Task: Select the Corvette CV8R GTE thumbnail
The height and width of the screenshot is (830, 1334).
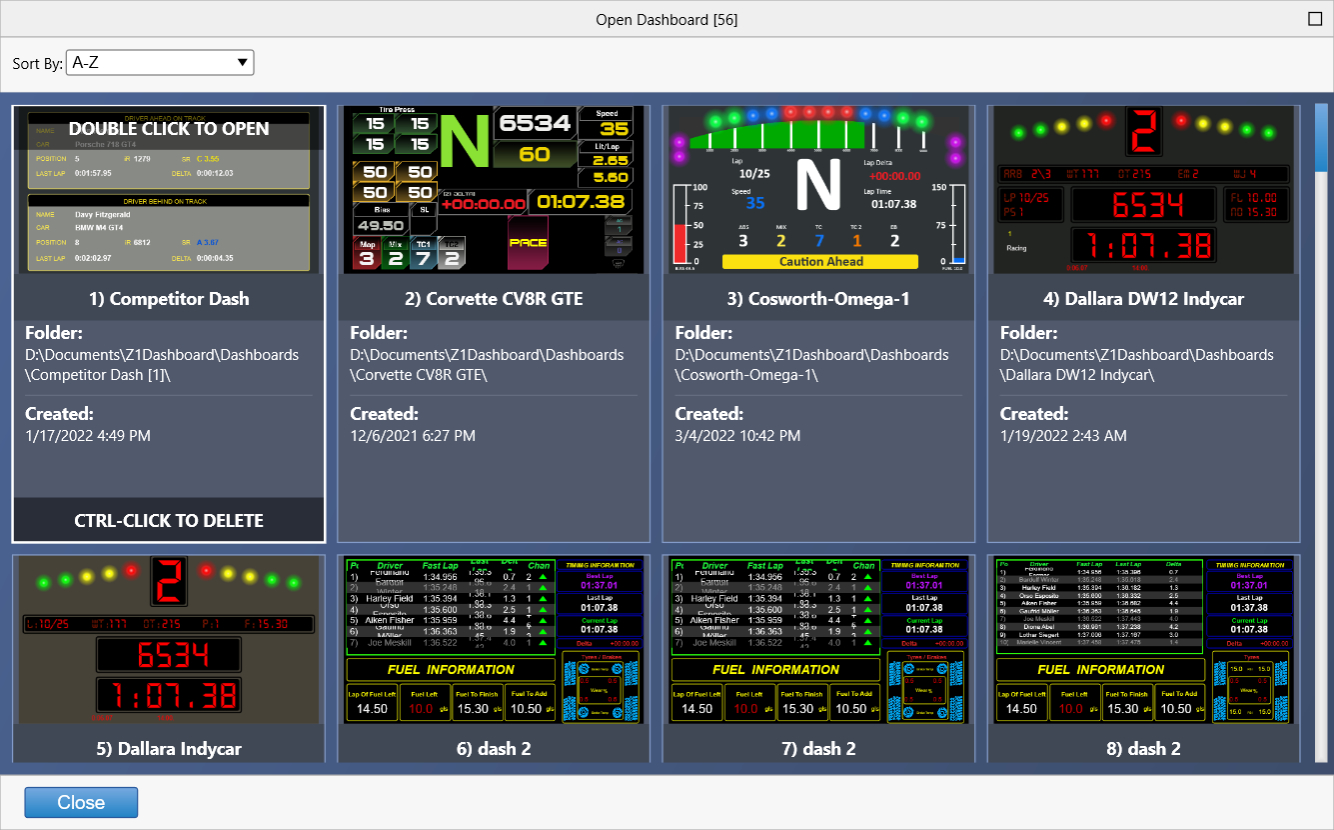Action: 494,189
